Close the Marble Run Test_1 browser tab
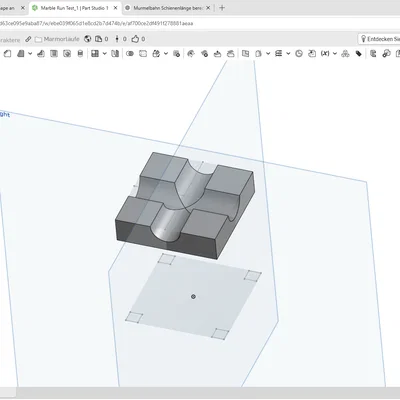 coord(115,8)
